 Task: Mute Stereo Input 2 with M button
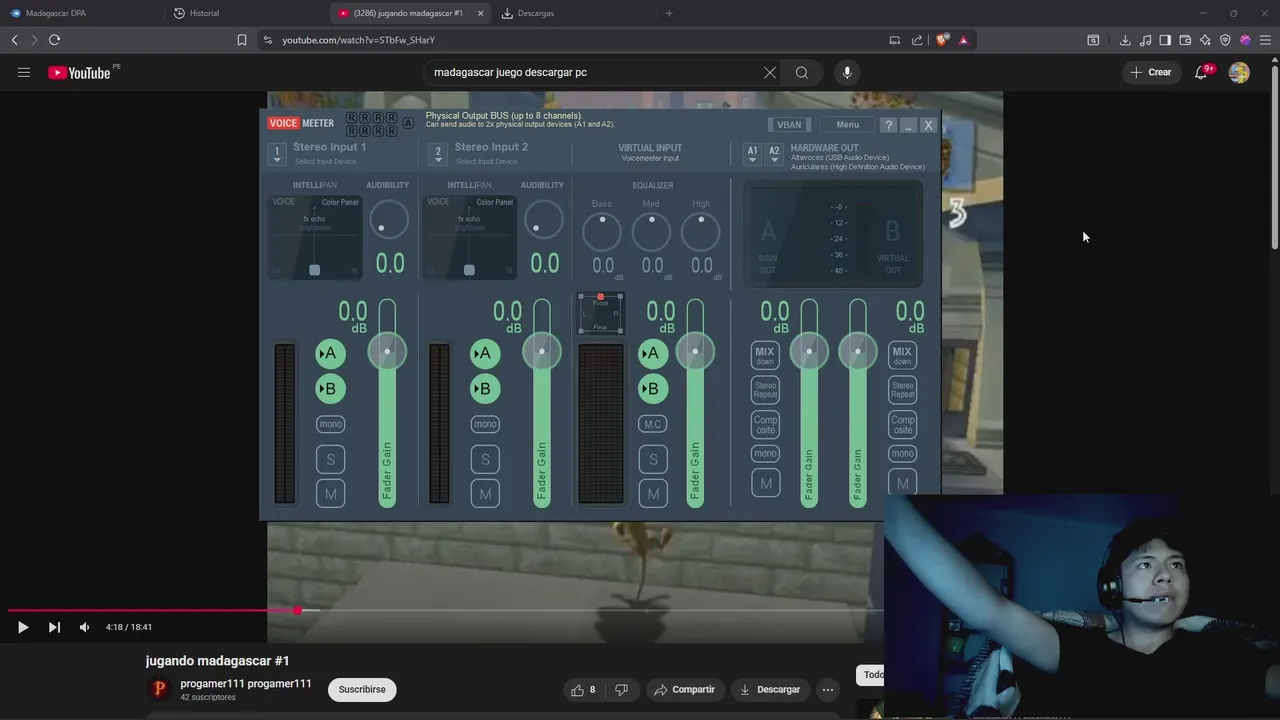pyautogui.click(x=485, y=494)
